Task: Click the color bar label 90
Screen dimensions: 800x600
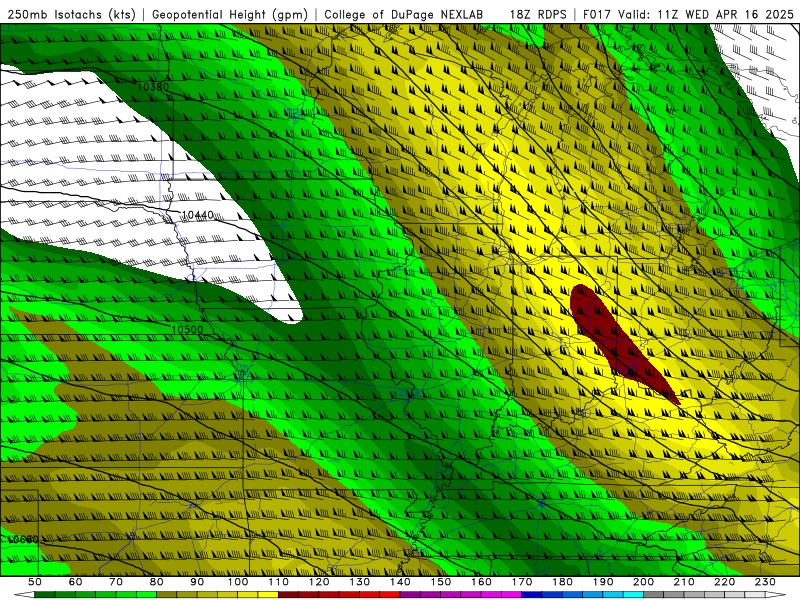Action: point(197,582)
